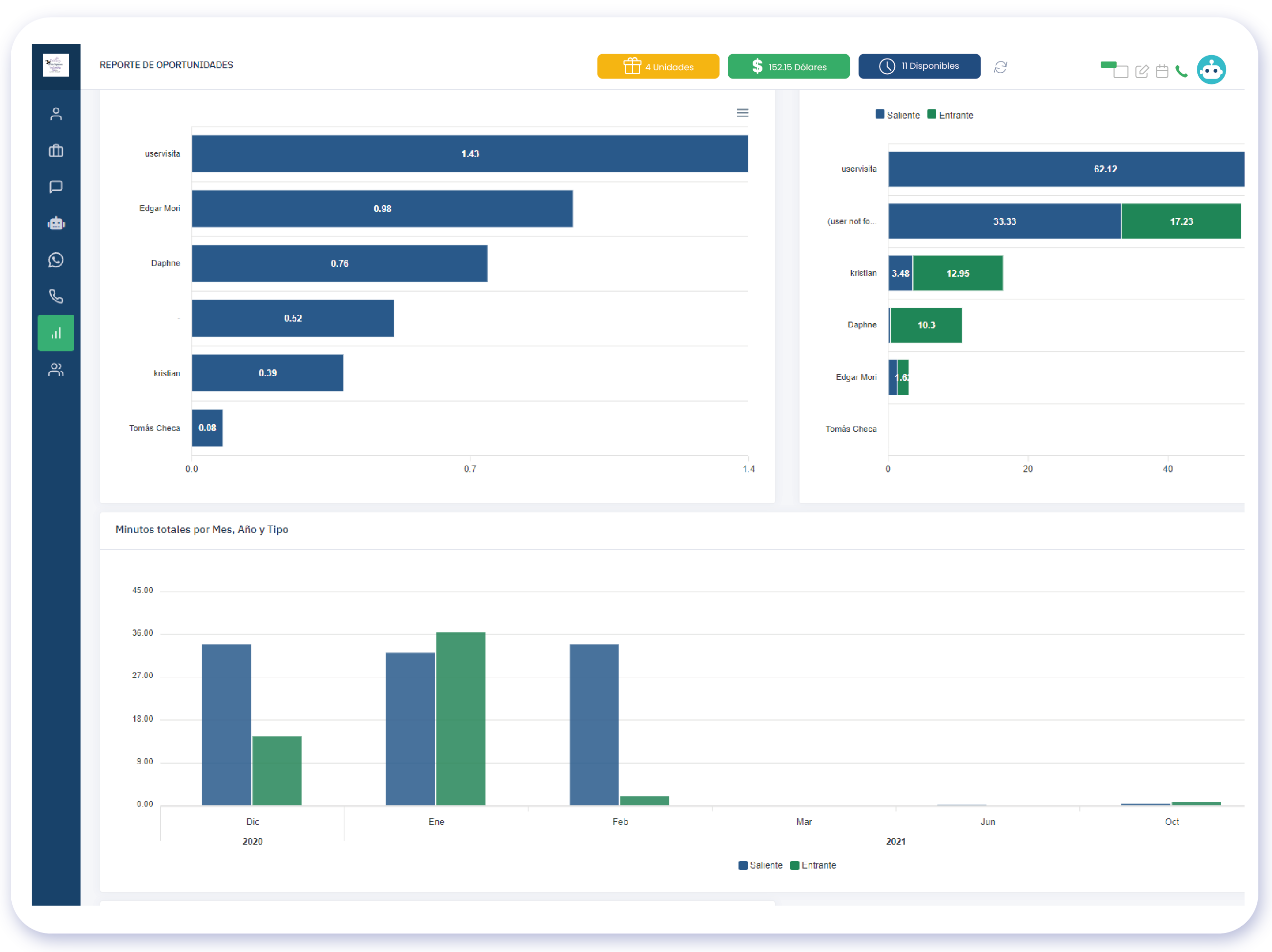Click the Tomás Checa label in right chart
Viewport: 1272px width, 952px height.
(x=851, y=429)
